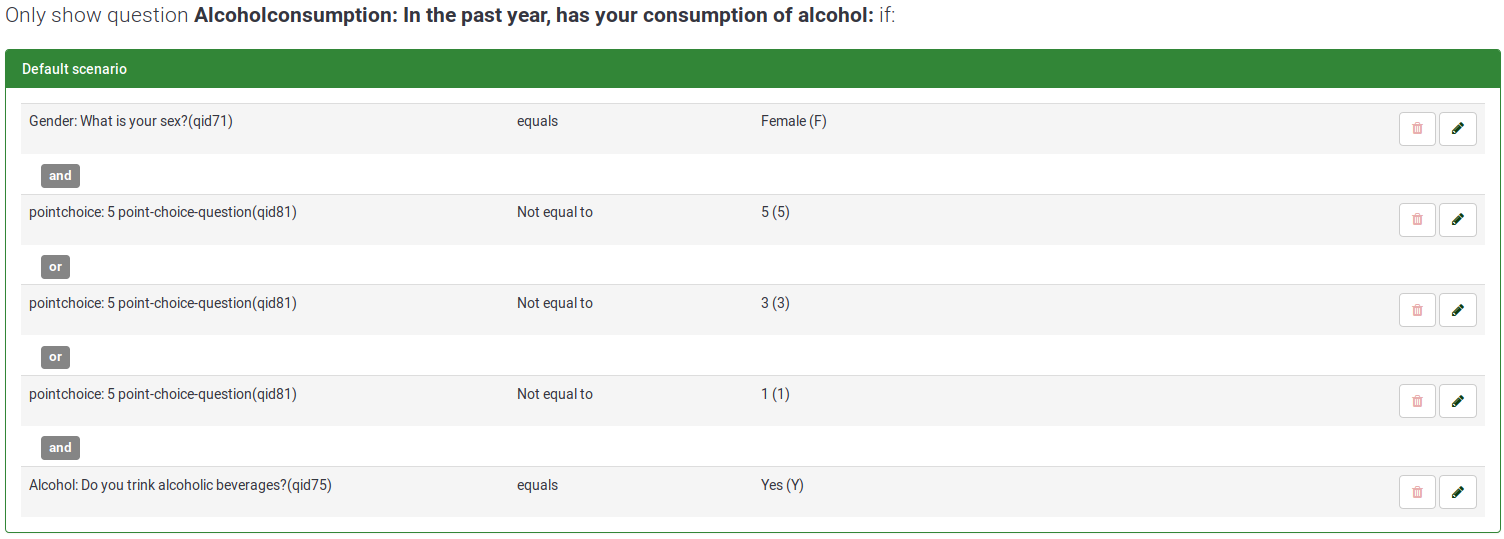Screen dimensions: 1504x539
Task: Edit the pointchoice not equal to 1 condition
Action: 1457,401
